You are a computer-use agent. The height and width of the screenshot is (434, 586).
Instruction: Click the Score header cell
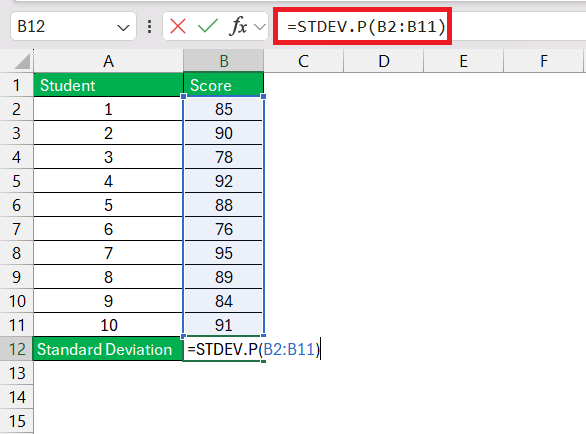coord(223,85)
